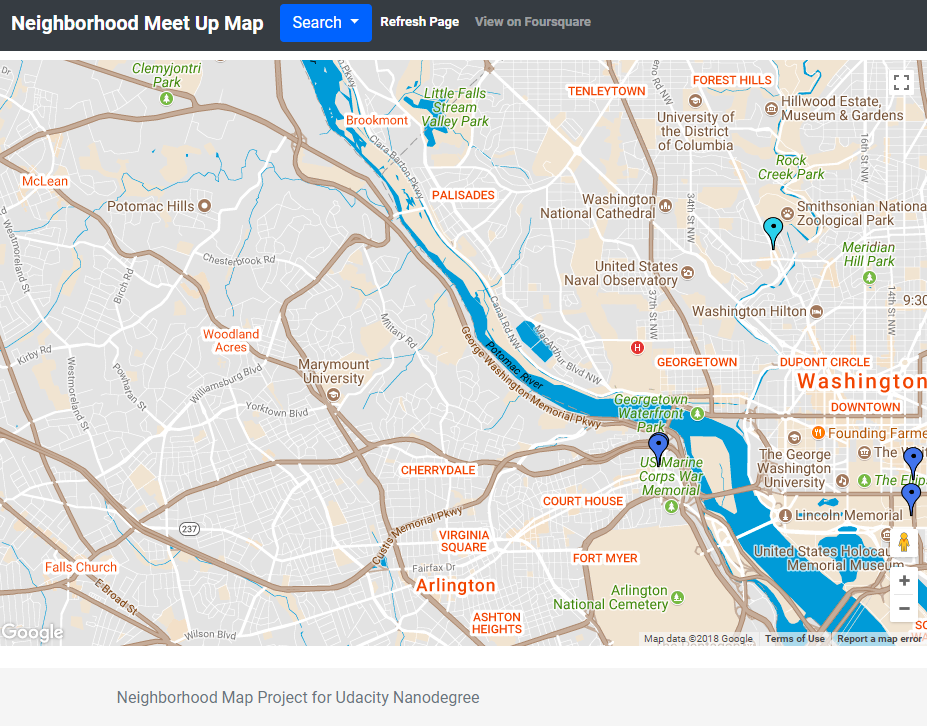Viewport: 927px width, 726px height.
Task: Click Hillwood Estate museum icon
Action: 771,108
